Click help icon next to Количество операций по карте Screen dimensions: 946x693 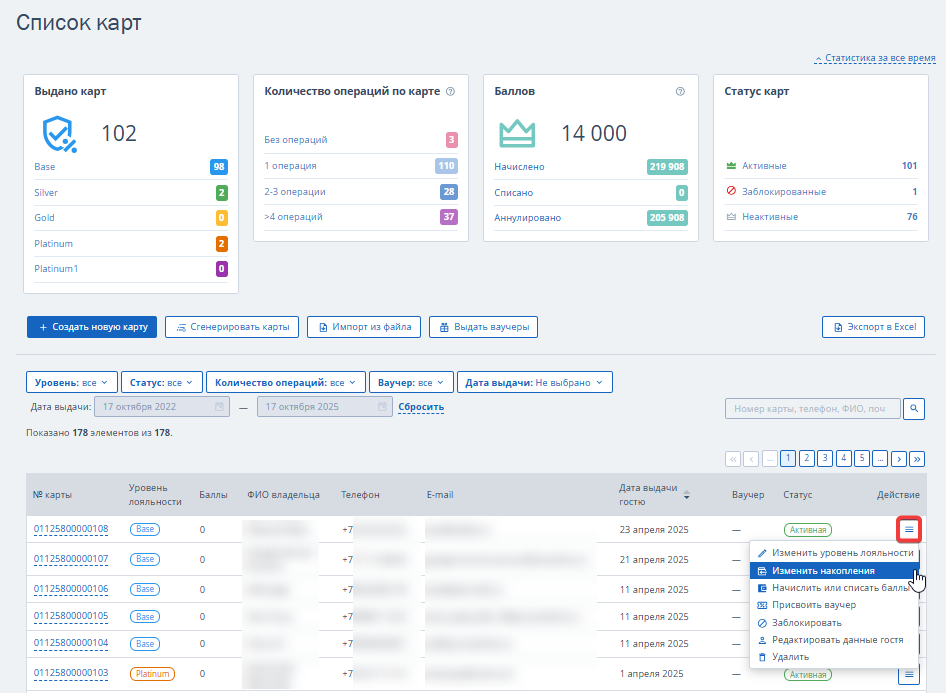pyautogui.click(x=450, y=91)
